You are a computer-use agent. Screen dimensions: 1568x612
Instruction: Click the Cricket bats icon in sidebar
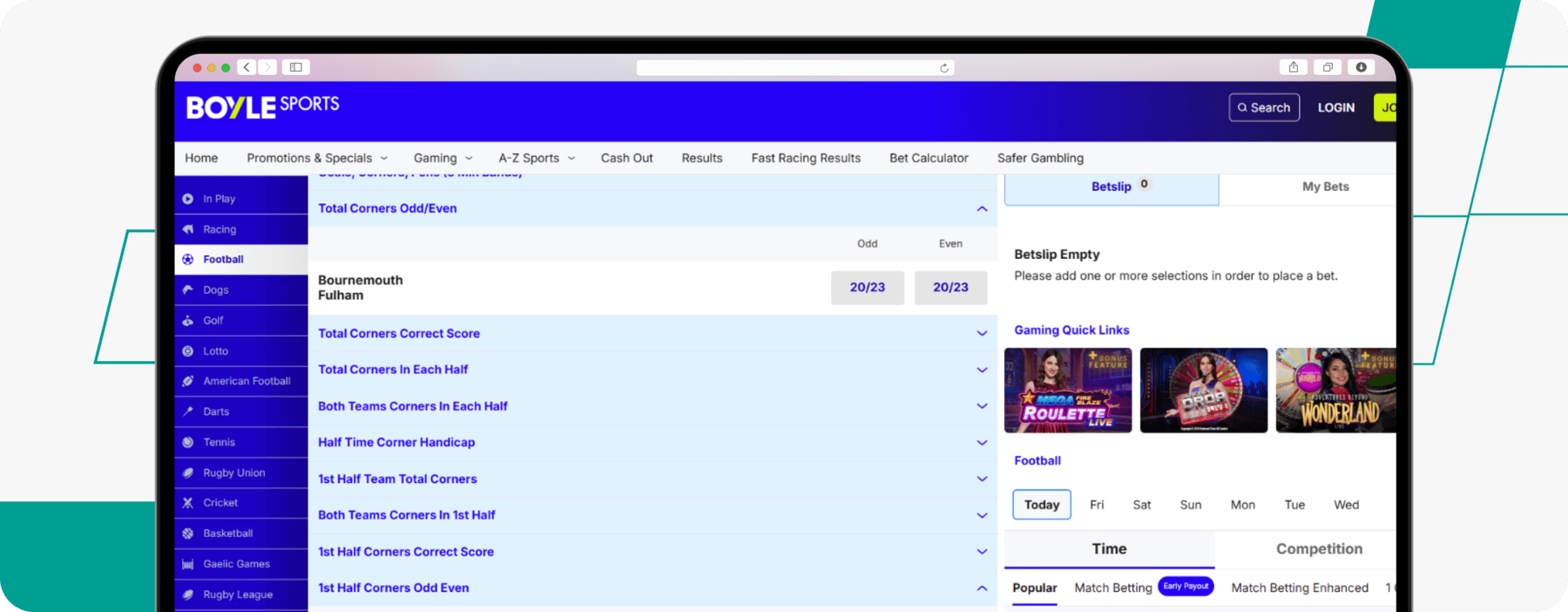187,502
